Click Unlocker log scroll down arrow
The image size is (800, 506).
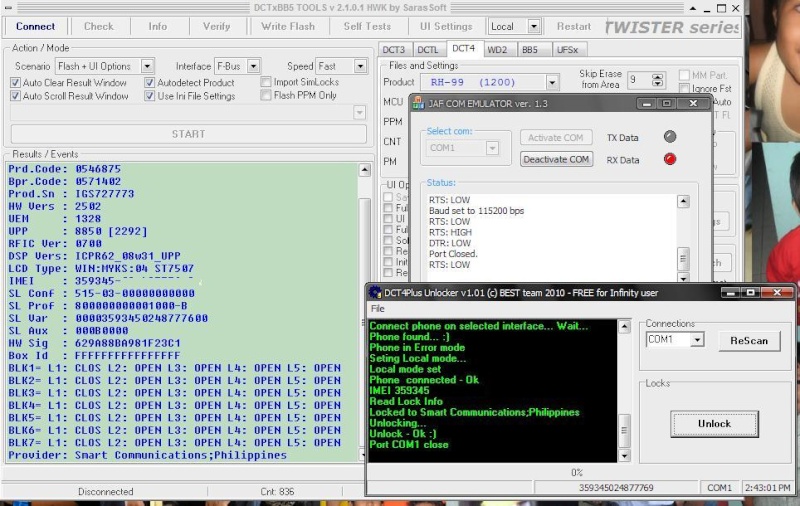click(x=624, y=456)
